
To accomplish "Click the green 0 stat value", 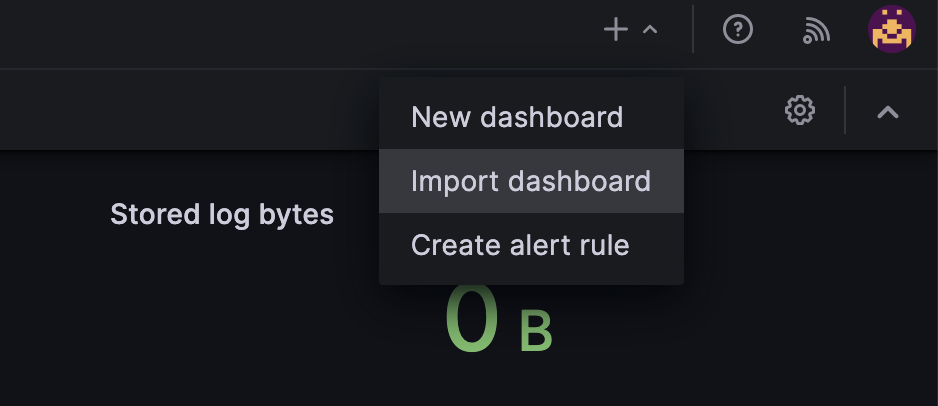I will [x=471, y=320].
